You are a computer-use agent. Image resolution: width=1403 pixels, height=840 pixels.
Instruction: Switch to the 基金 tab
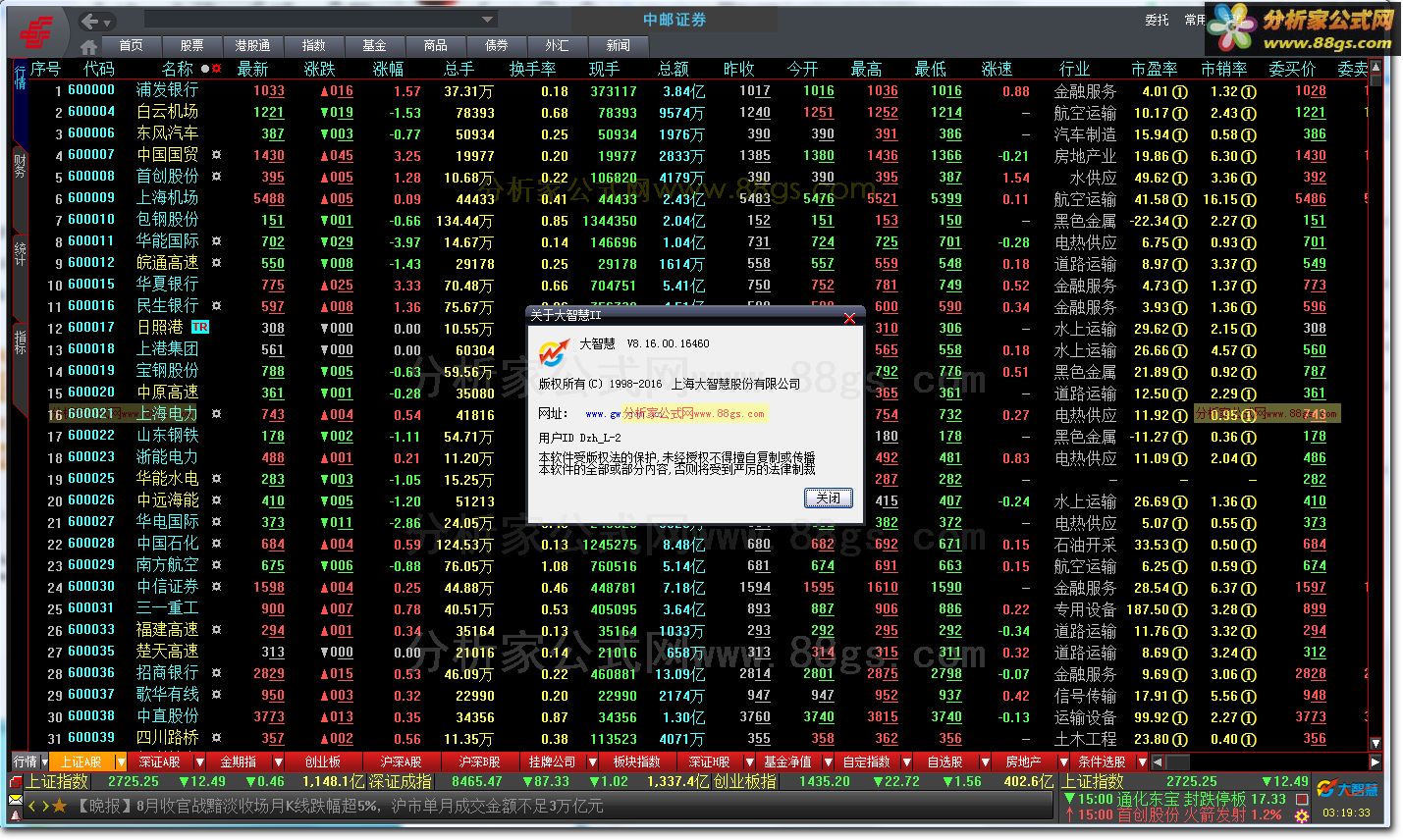(x=374, y=46)
